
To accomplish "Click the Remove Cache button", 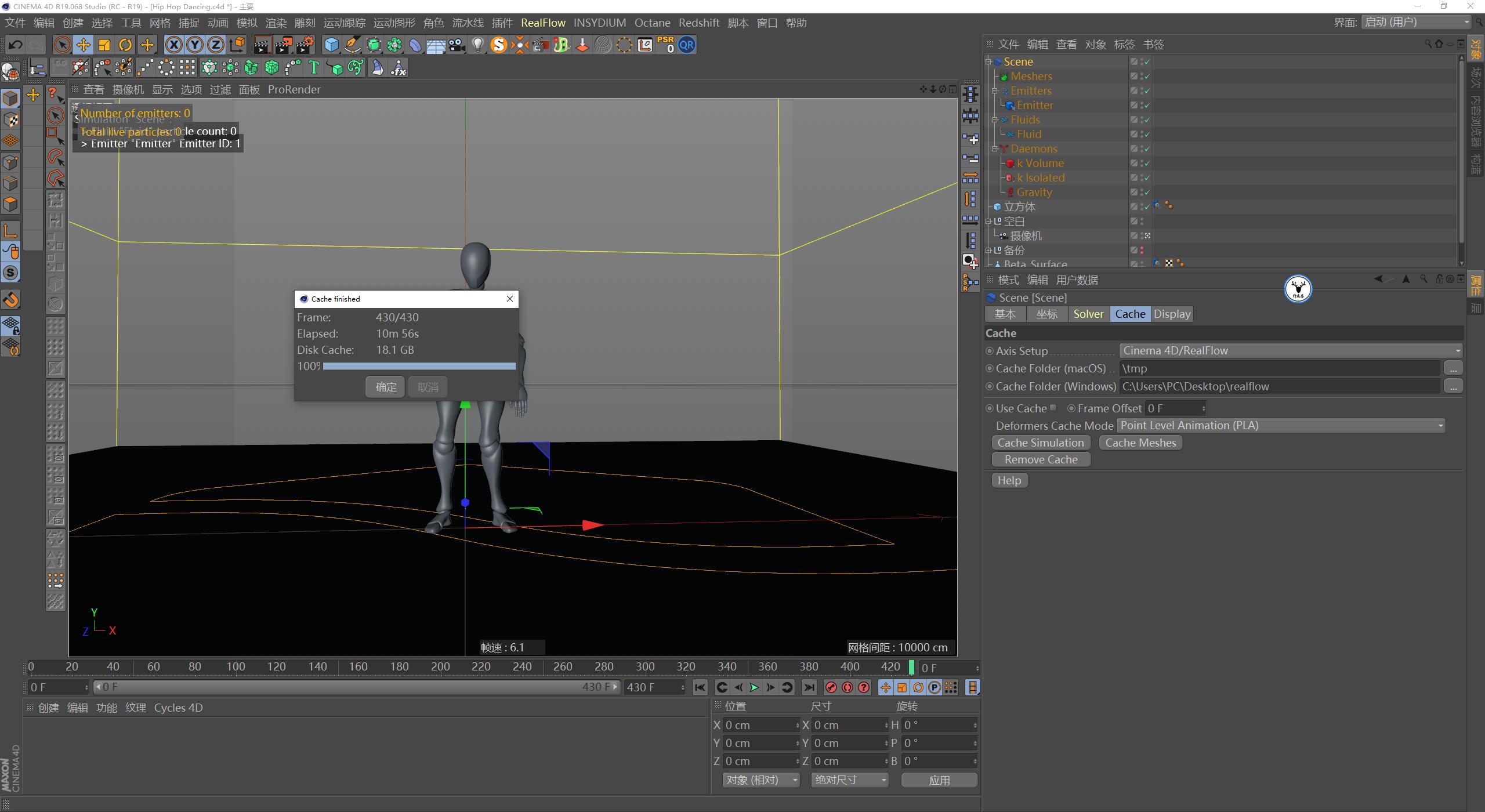I will point(1040,459).
